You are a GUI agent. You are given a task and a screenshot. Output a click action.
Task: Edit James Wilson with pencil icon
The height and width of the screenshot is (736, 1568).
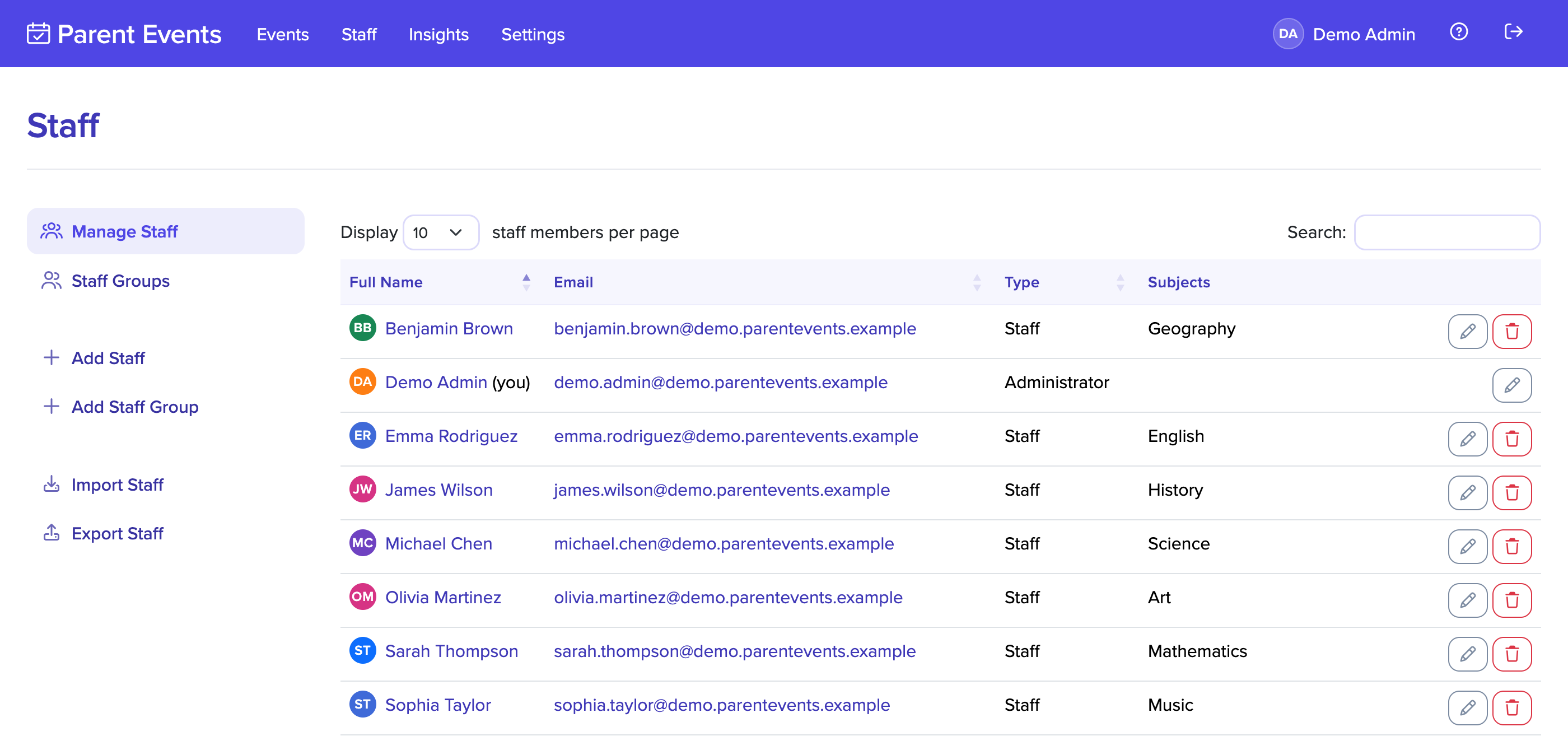1467,492
